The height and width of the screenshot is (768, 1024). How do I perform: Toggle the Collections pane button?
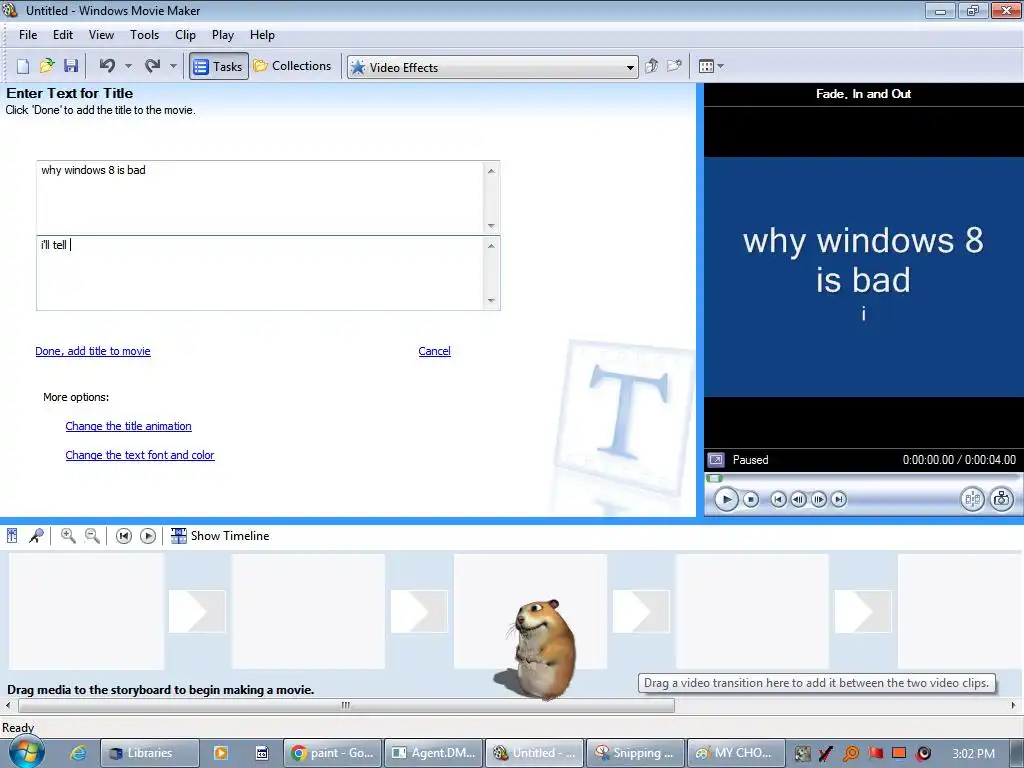pyautogui.click(x=292, y=66)
